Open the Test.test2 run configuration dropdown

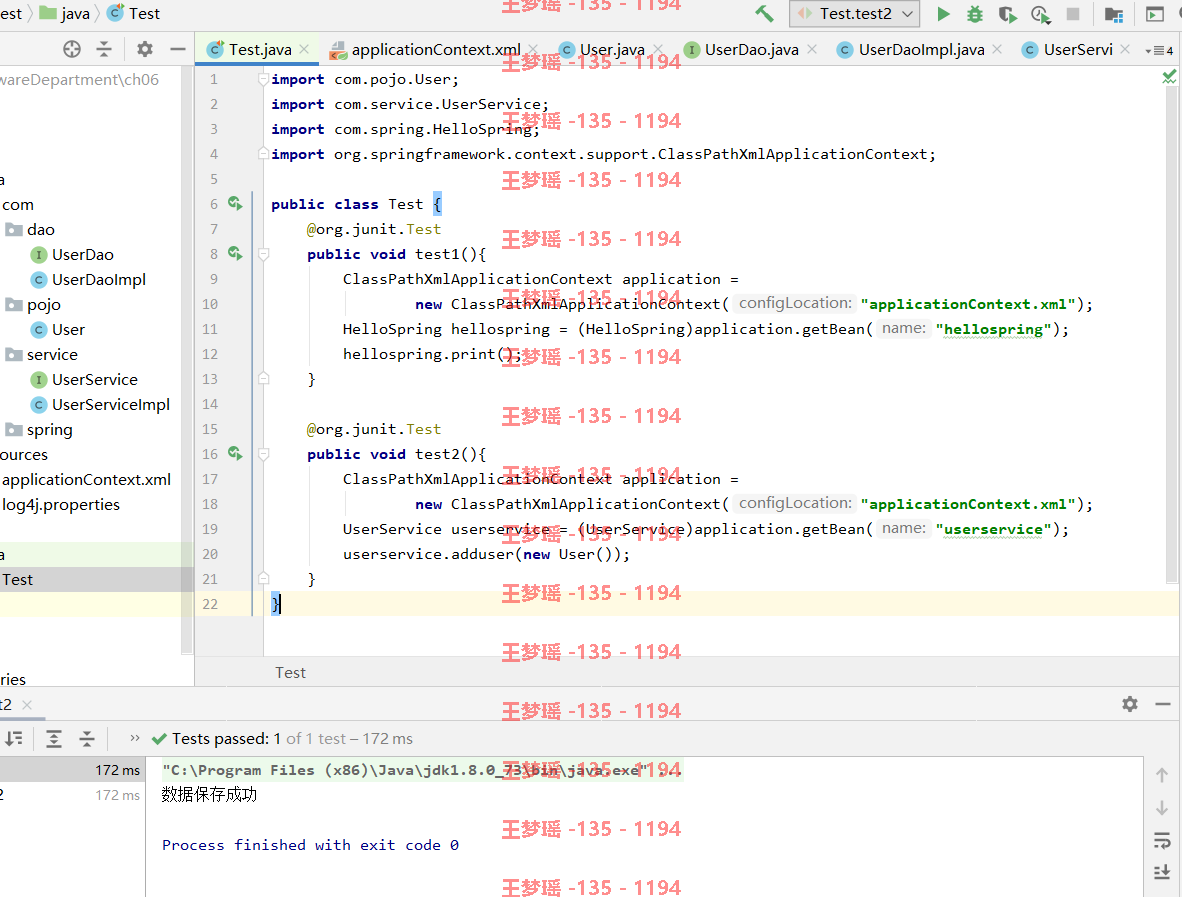pyautogui.click(x=854, y=14)
